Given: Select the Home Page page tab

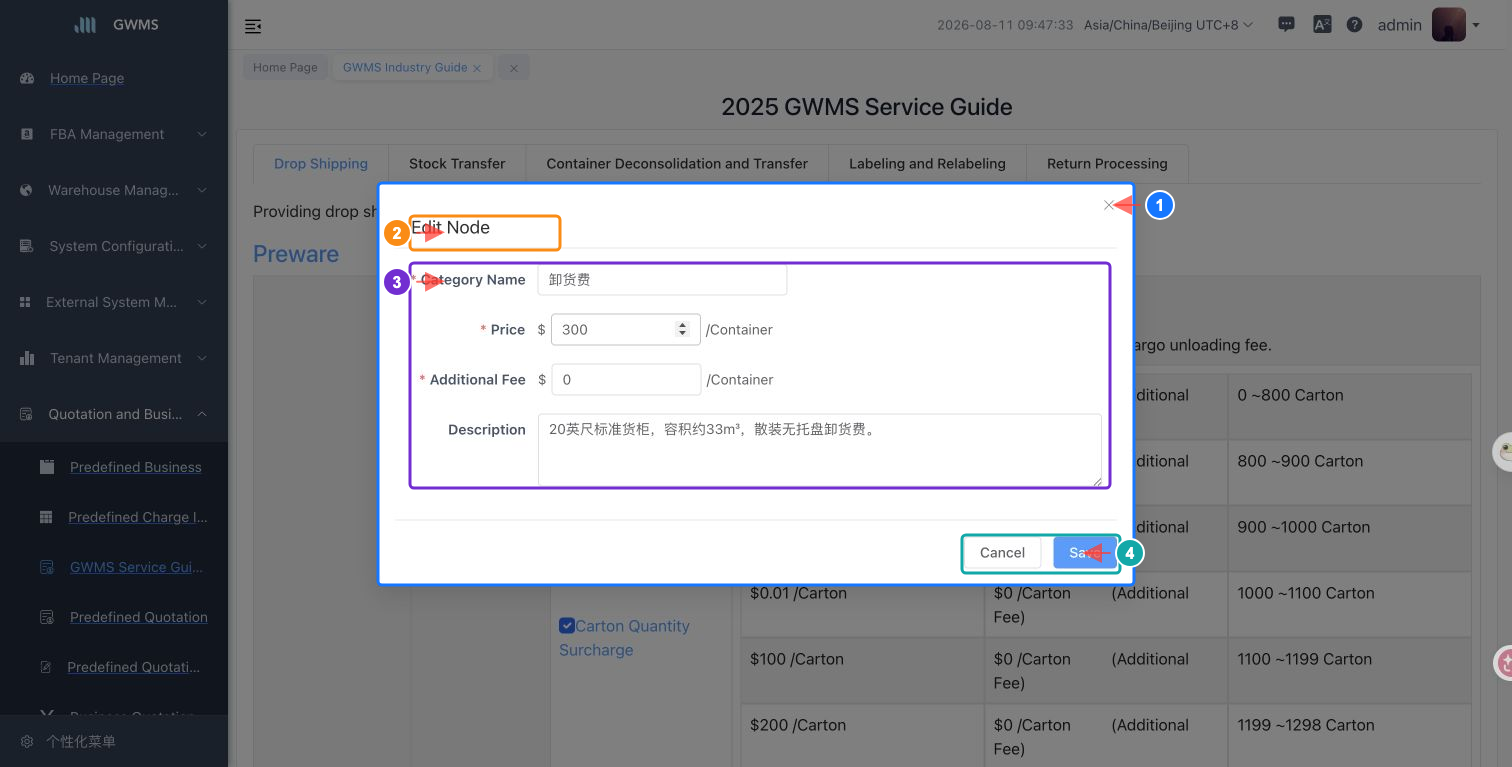Looking at the screenshot, I should 285,68.
